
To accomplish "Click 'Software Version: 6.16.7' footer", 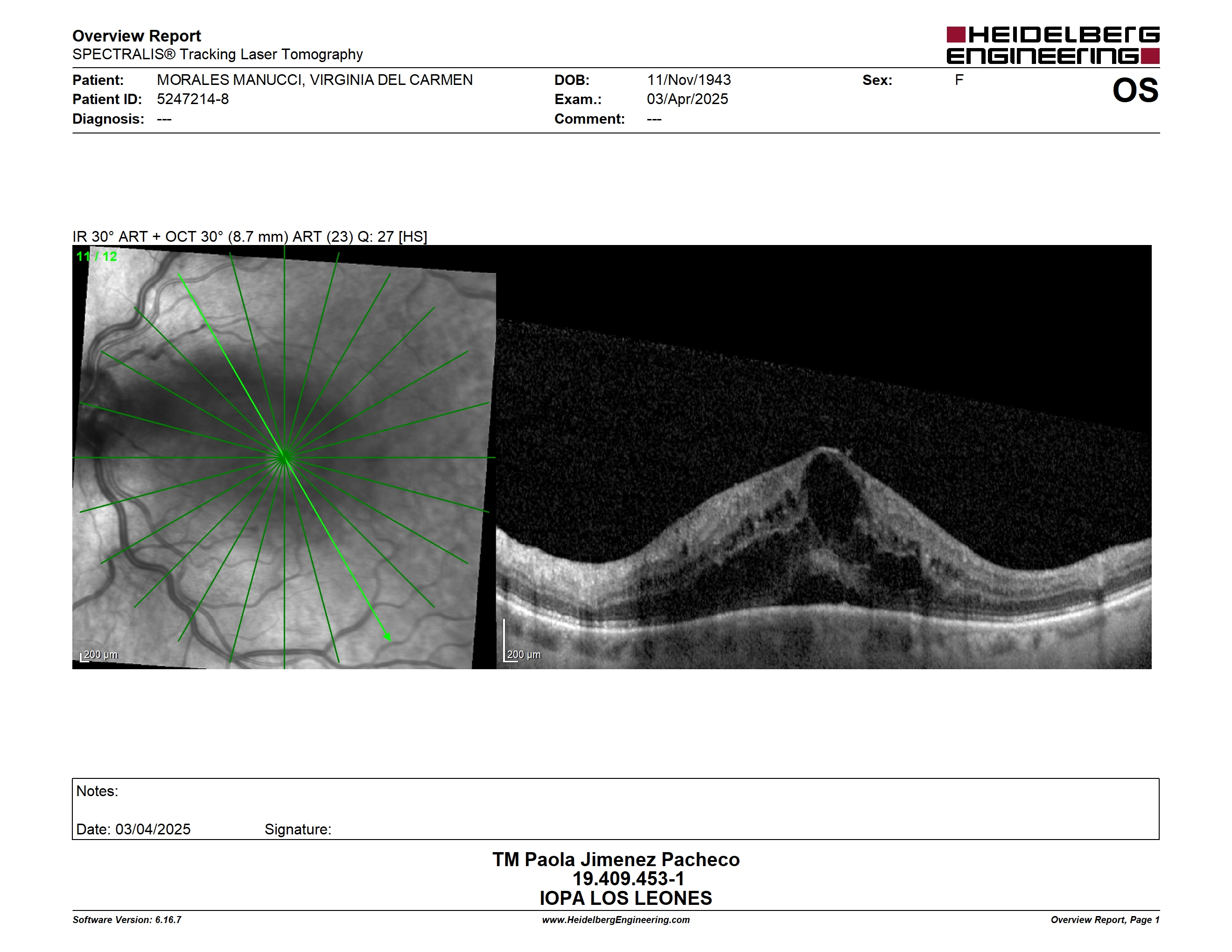I will tap(127, 920).
